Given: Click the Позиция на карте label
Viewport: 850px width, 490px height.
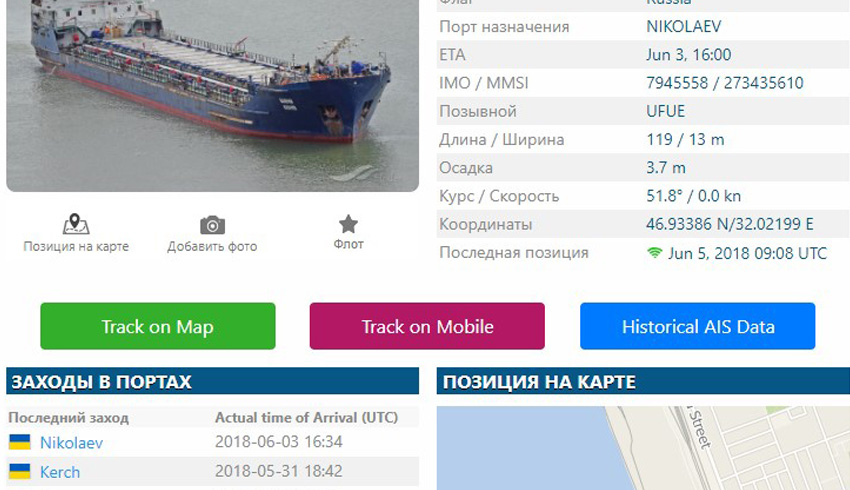Looking at the screenshot, I should click(76, 246).
